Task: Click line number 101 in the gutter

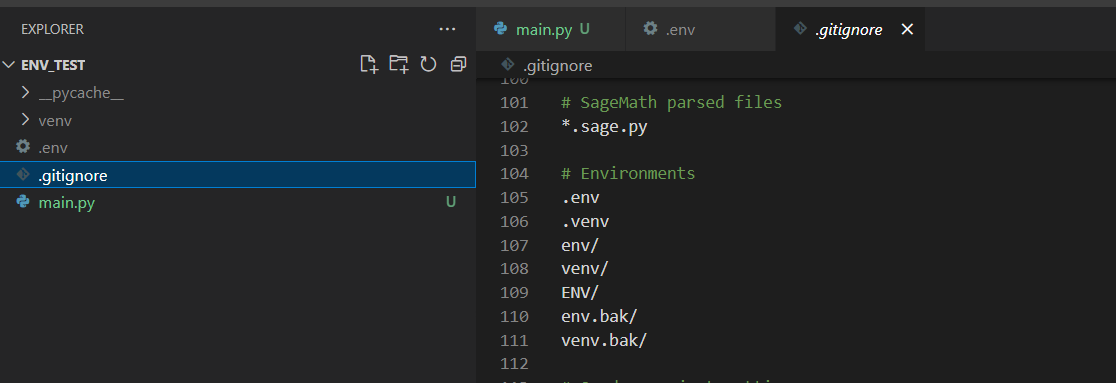Action: [515, 103]
